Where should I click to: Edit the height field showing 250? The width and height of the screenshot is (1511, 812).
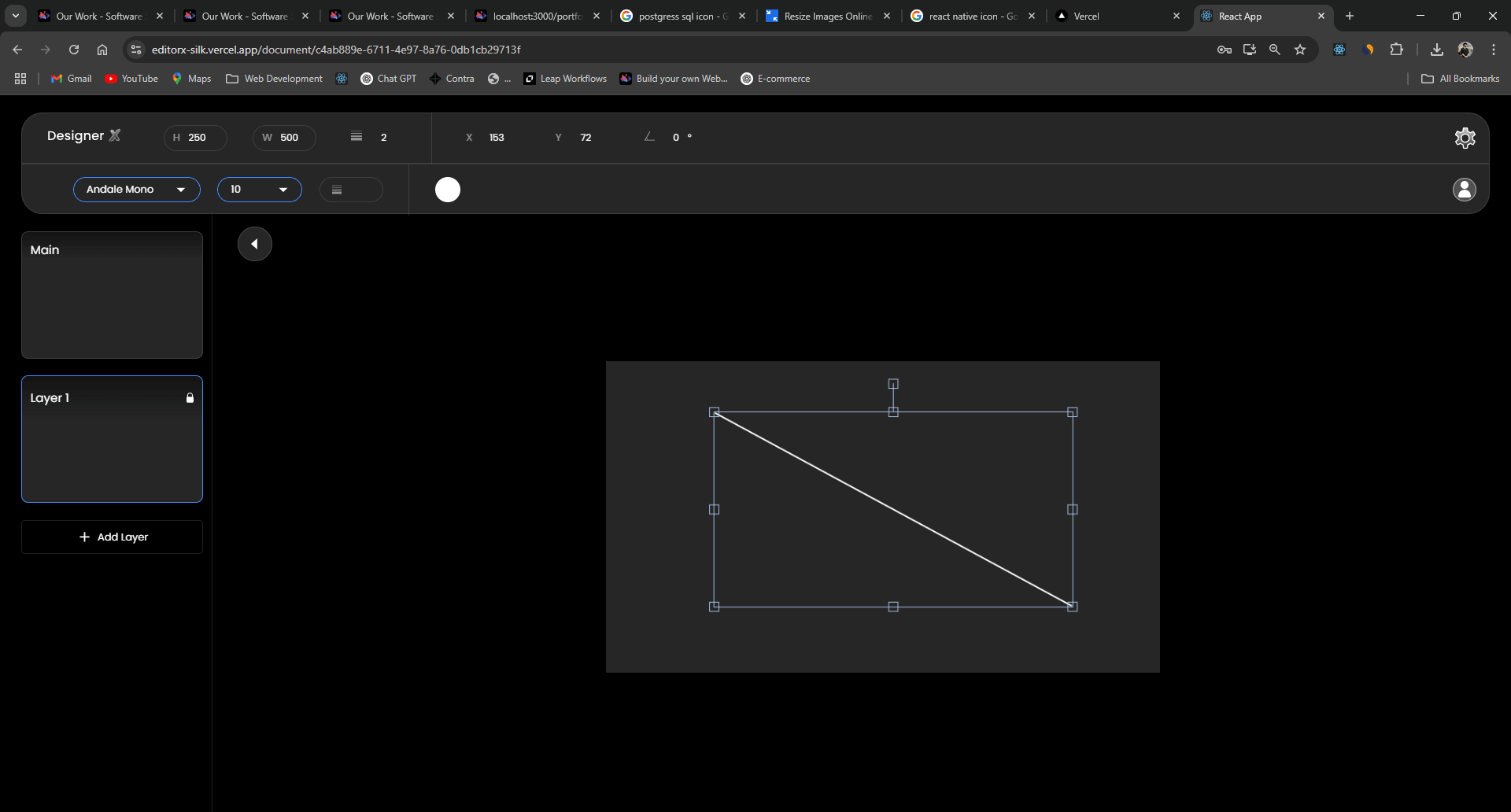(195, 138)
